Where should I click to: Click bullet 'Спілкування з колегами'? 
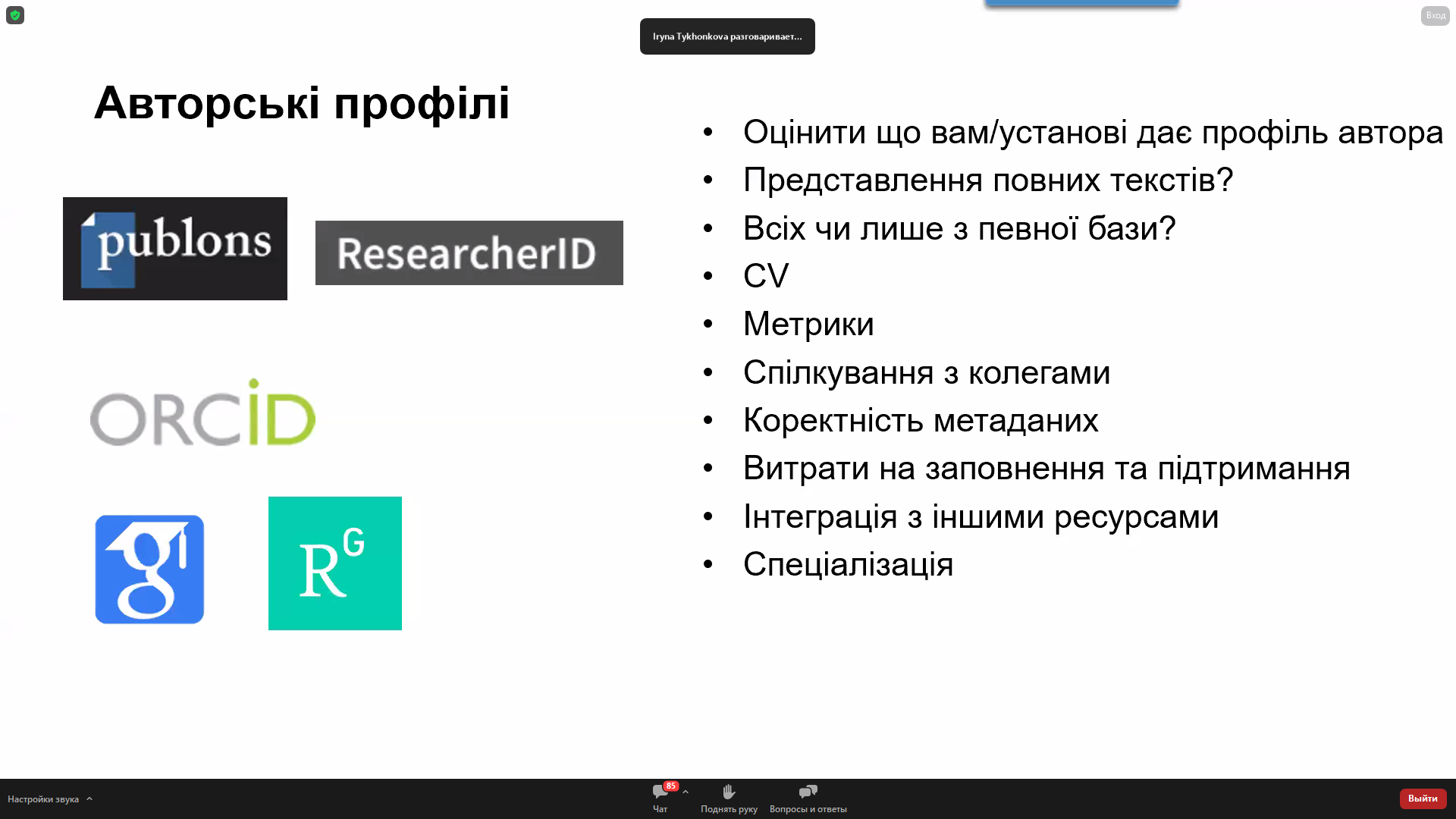[927, 372]
